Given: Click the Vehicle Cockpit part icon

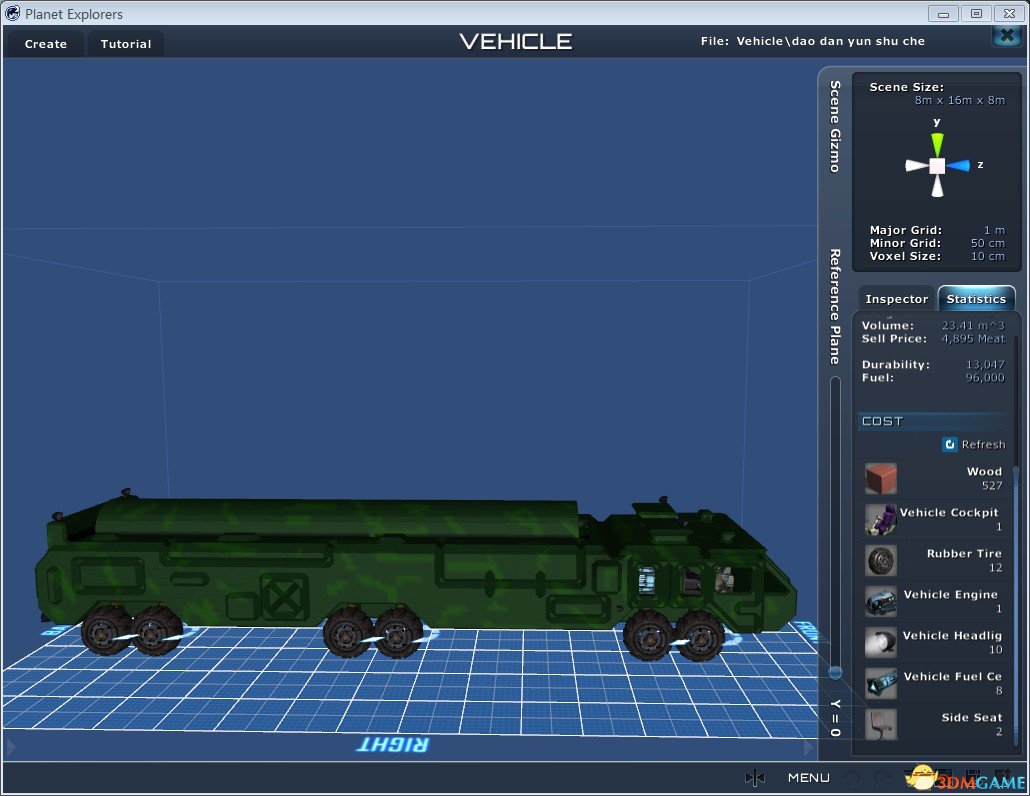Looking at the screenshot, I should [881, 520].
